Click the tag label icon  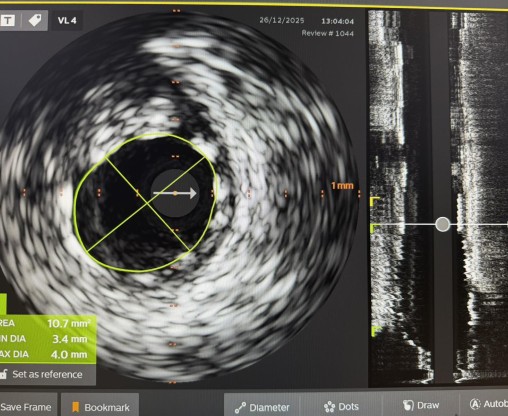35,20
